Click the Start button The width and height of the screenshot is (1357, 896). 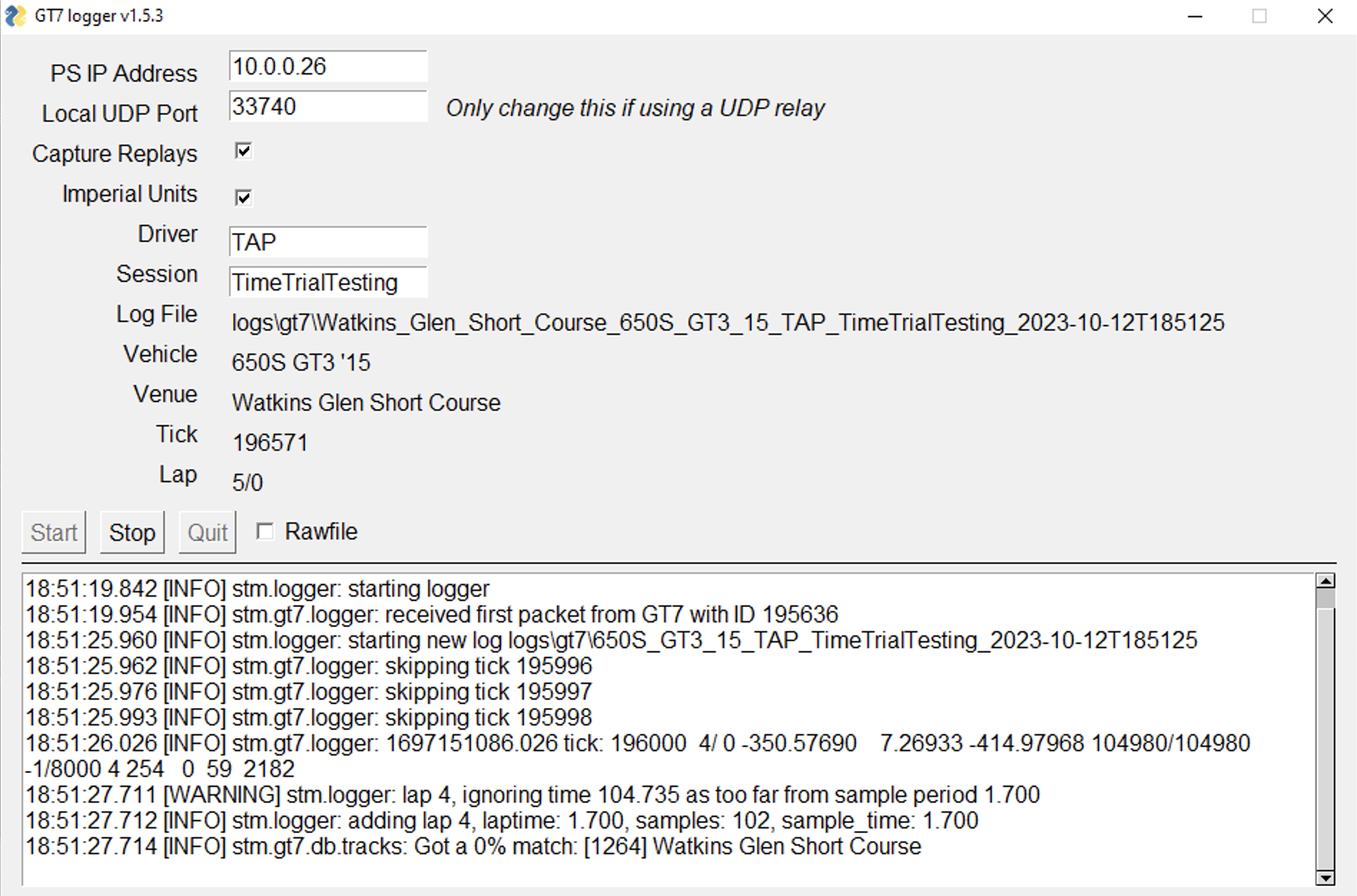(54, 532)
